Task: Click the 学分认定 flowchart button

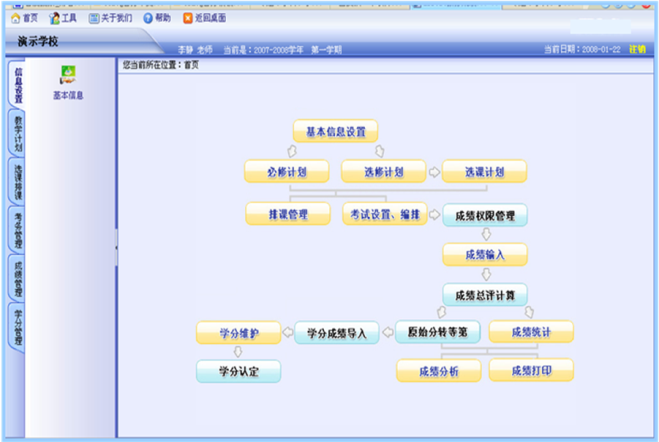Action: 238,371
